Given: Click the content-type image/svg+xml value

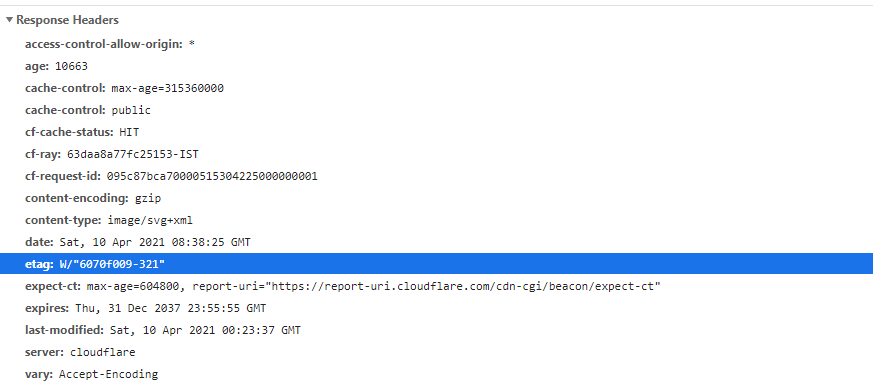Looking at the screenshot, I should (149, 221).
